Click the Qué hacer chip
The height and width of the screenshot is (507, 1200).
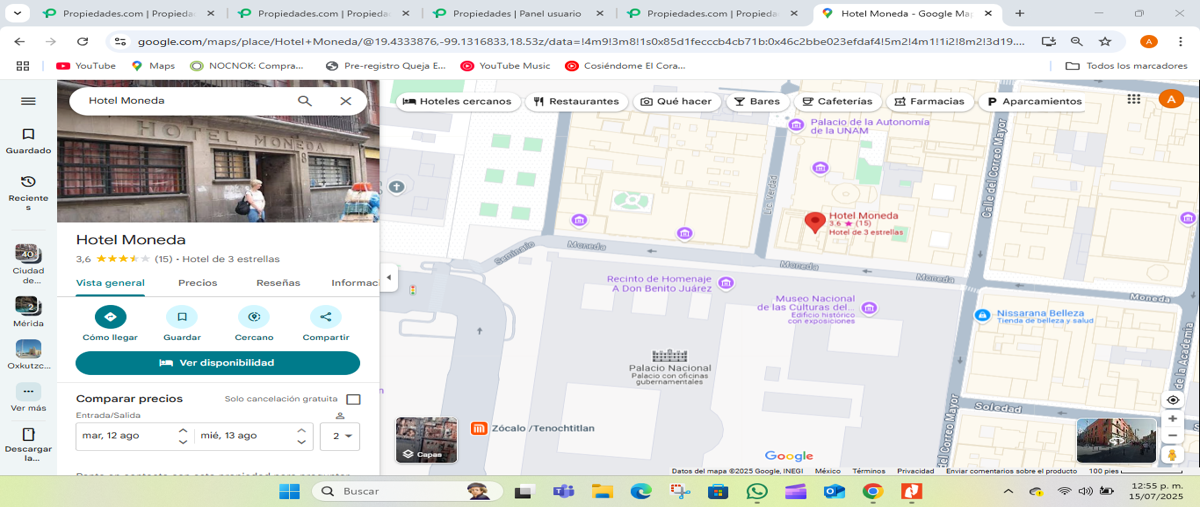point(676,101)
